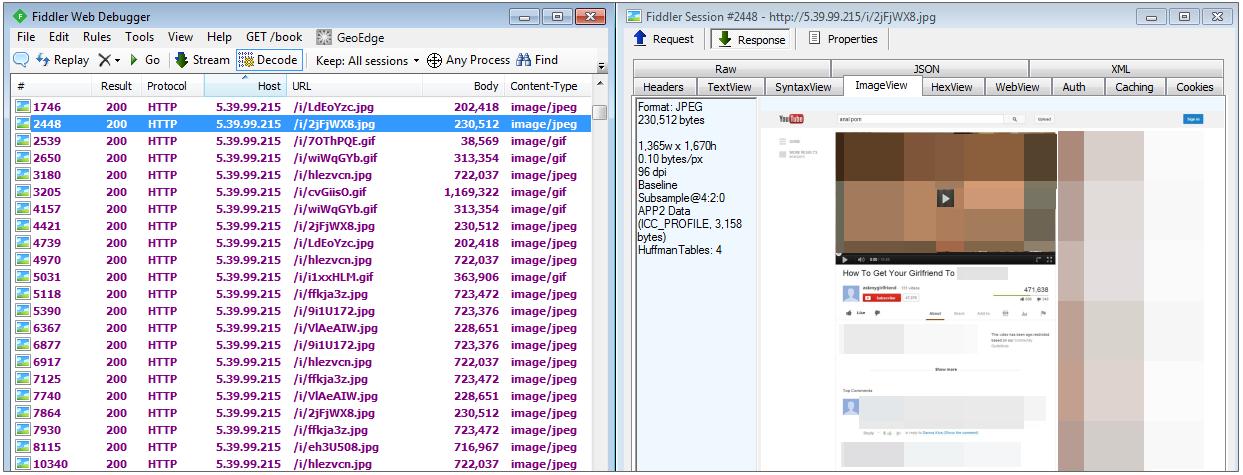Screen dimensions: 1243x475
Task: Open the Rules menu
Action: (x=97, y=37)
